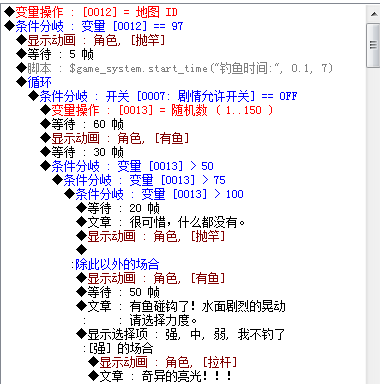The height and width of the screenshot is (384, 380).
Task: Select the 等待 : 20 帧 line
Action: [118, 208]
